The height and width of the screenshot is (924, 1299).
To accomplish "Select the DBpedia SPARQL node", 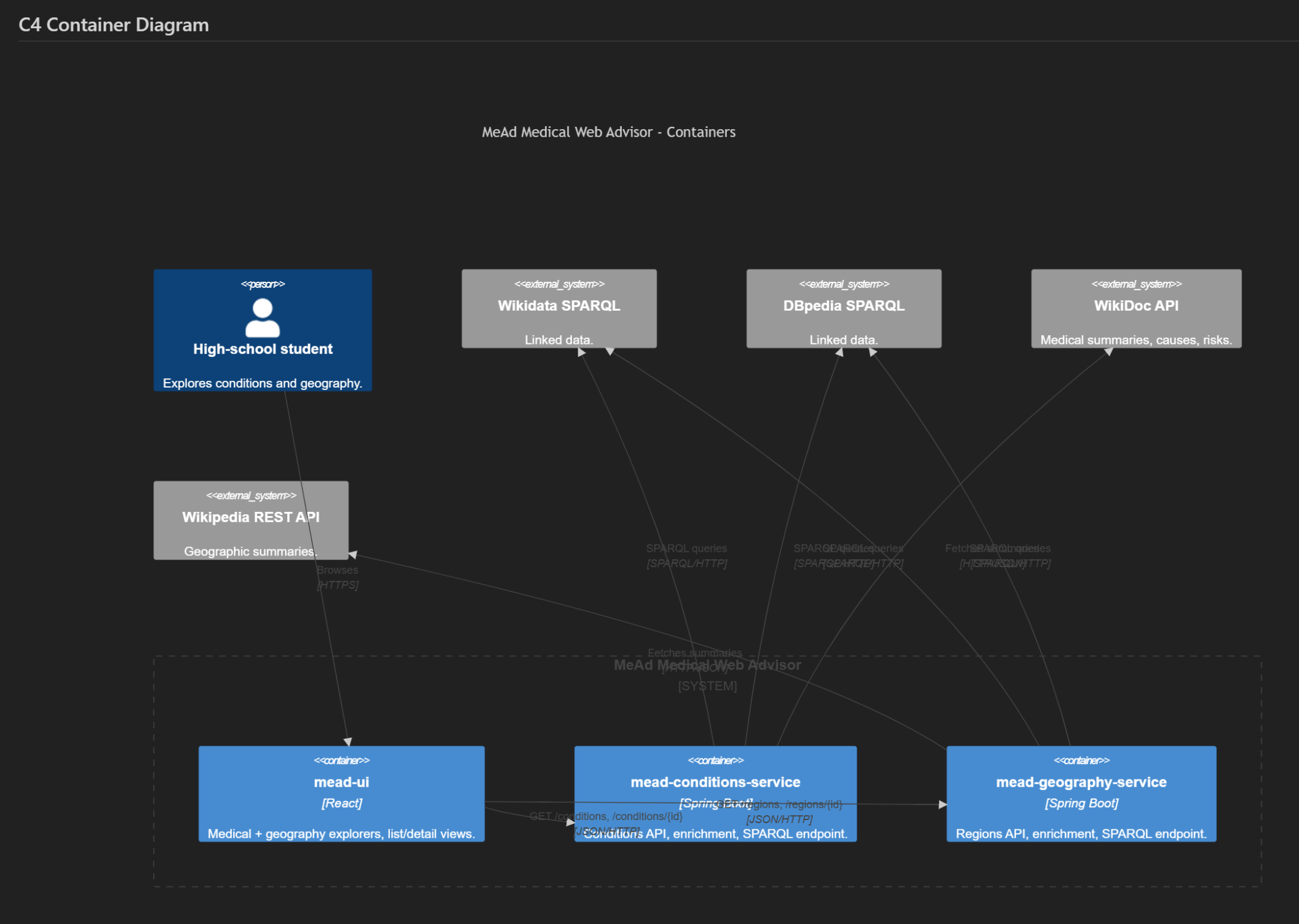I will [843, 308].
